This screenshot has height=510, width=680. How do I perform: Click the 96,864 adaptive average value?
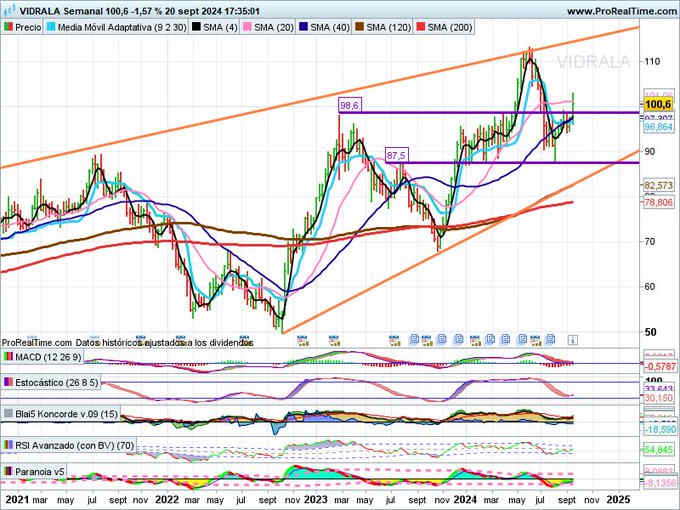(x=658, y=127)
